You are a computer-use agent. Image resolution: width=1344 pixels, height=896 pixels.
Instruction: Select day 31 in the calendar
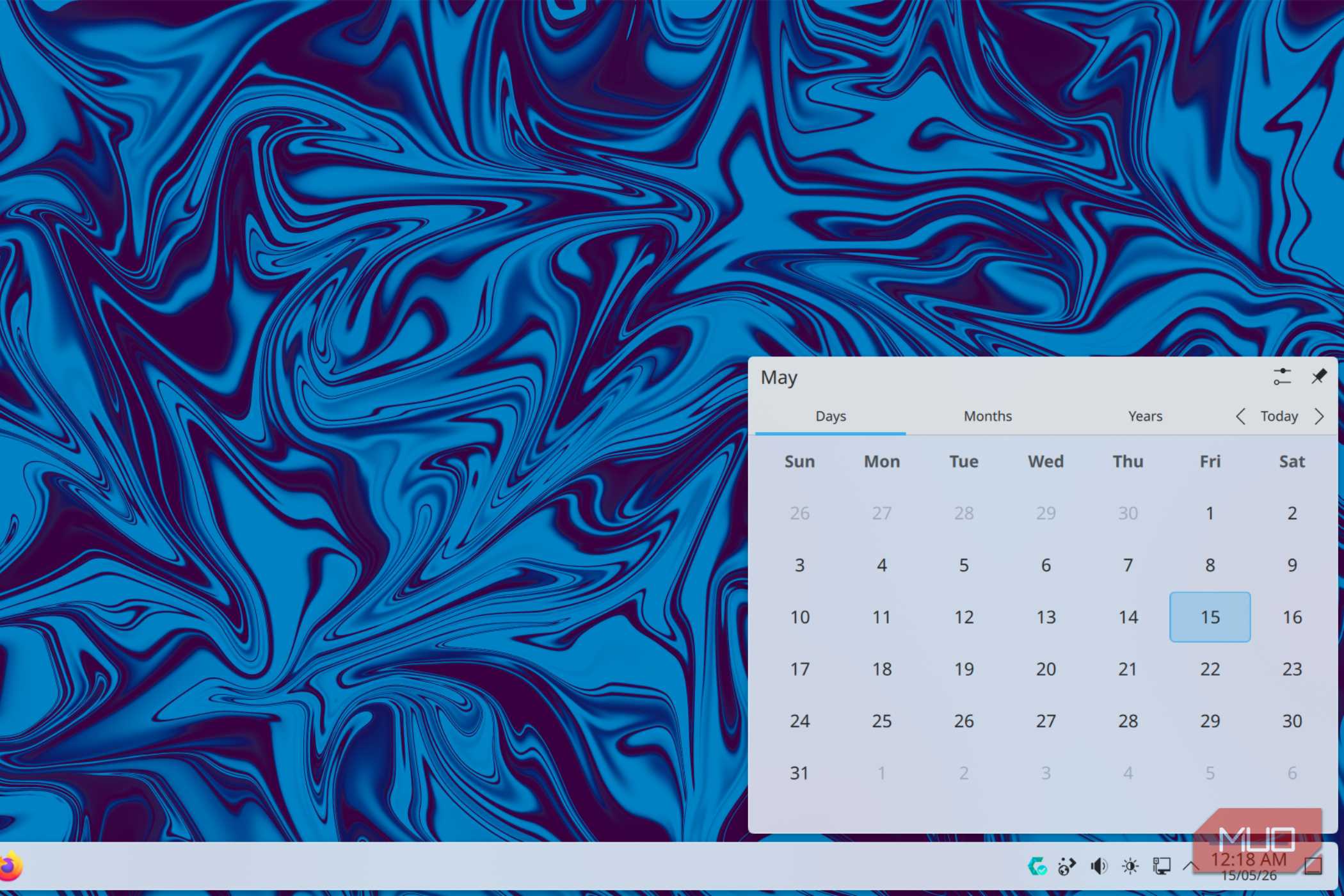(799, 773)
